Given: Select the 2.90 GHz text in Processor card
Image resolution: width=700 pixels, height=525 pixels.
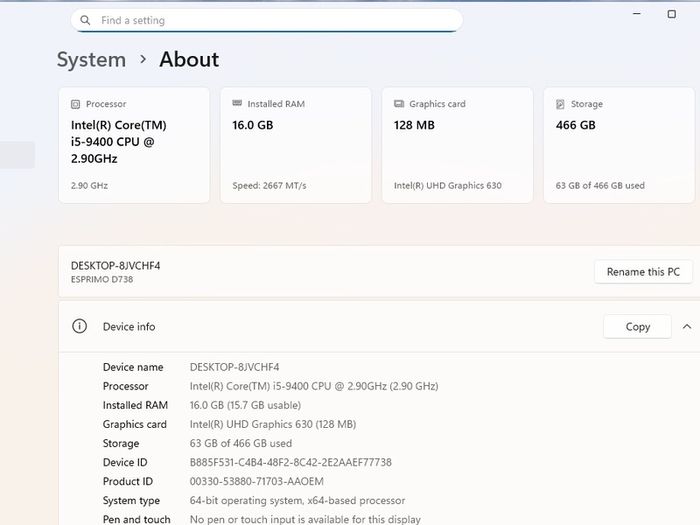Looking at the screenshot, I should point(89,186).
